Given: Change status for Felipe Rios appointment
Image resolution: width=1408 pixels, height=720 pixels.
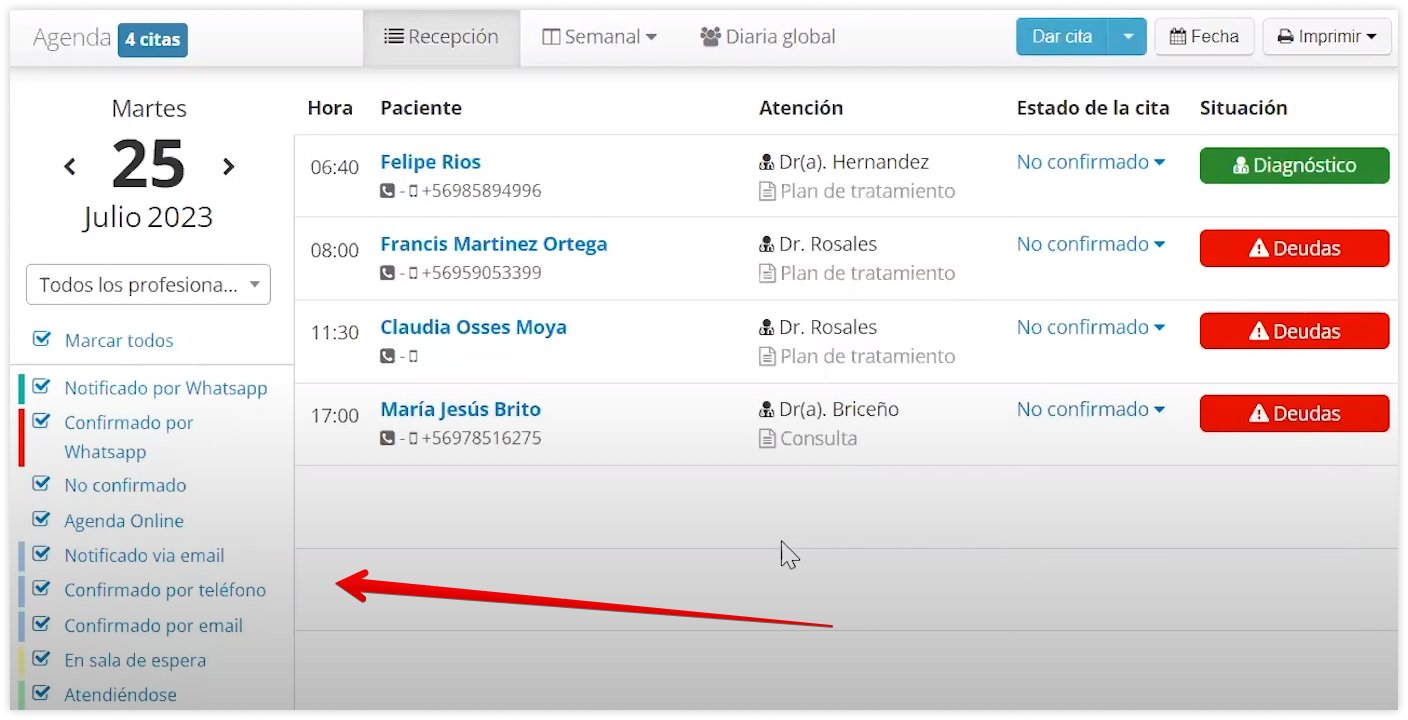Looking at the screenshot, I should pos(1090,162).
